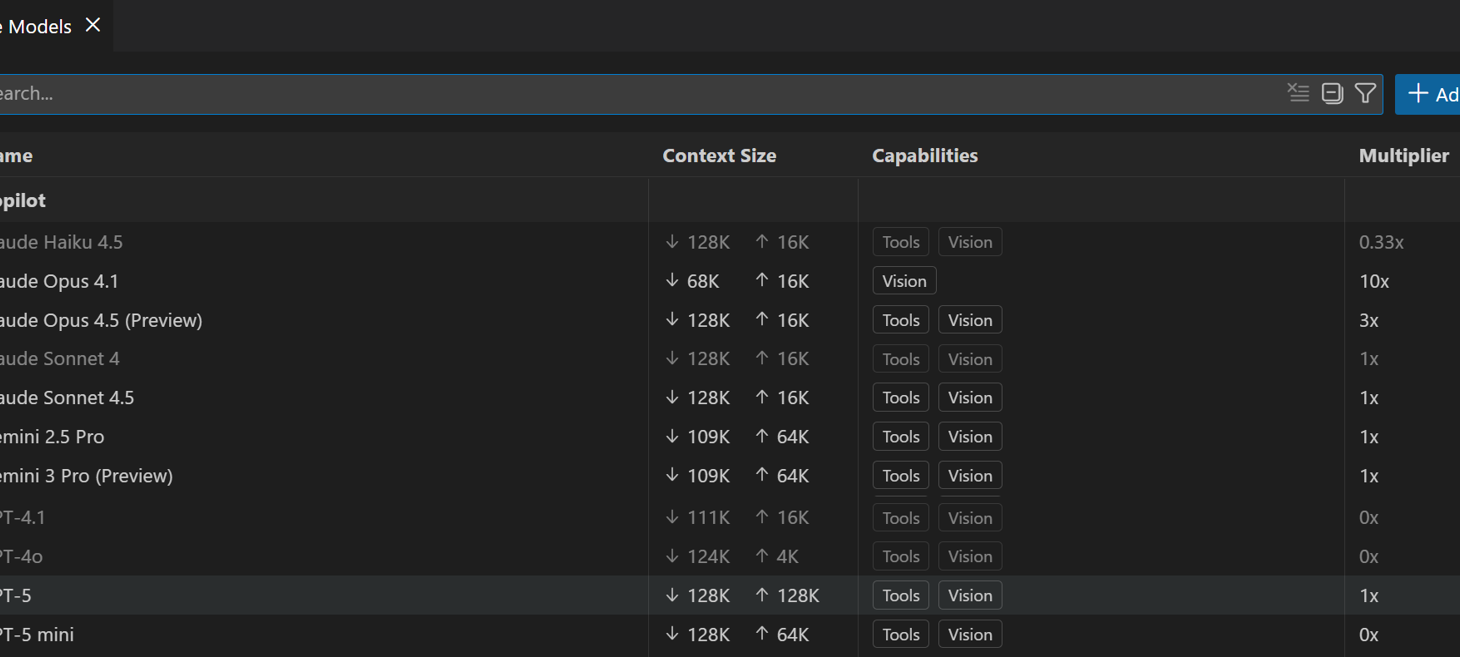The height and width of the screenshot is (657, 1460).
Task: Collapse the Copilot group row
Action: point(730,200)
